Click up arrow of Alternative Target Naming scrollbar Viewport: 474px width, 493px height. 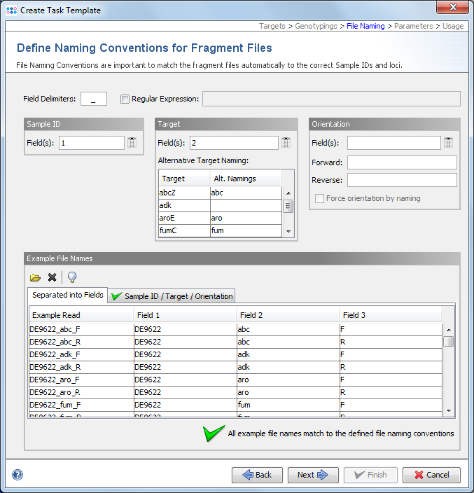point(288,193)
